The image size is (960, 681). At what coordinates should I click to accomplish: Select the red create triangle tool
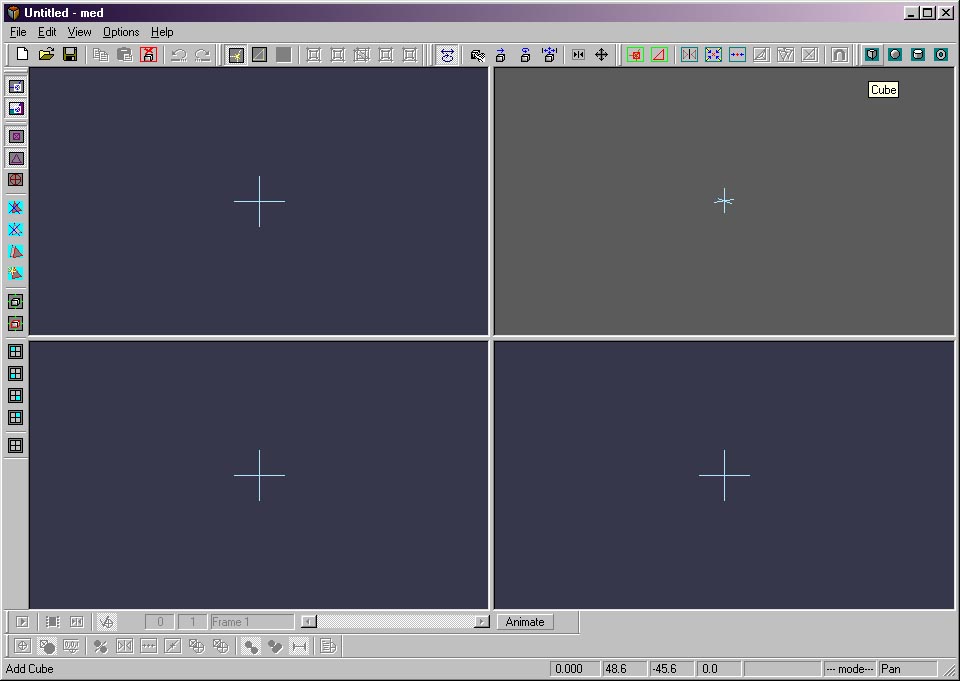click(x=659, y=55)
